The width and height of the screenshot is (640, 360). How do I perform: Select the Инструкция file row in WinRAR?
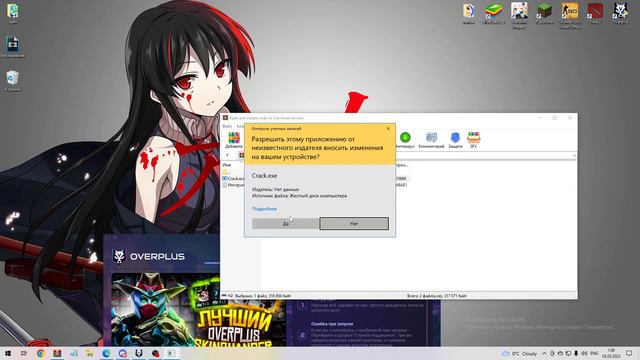tap(234, 185)
